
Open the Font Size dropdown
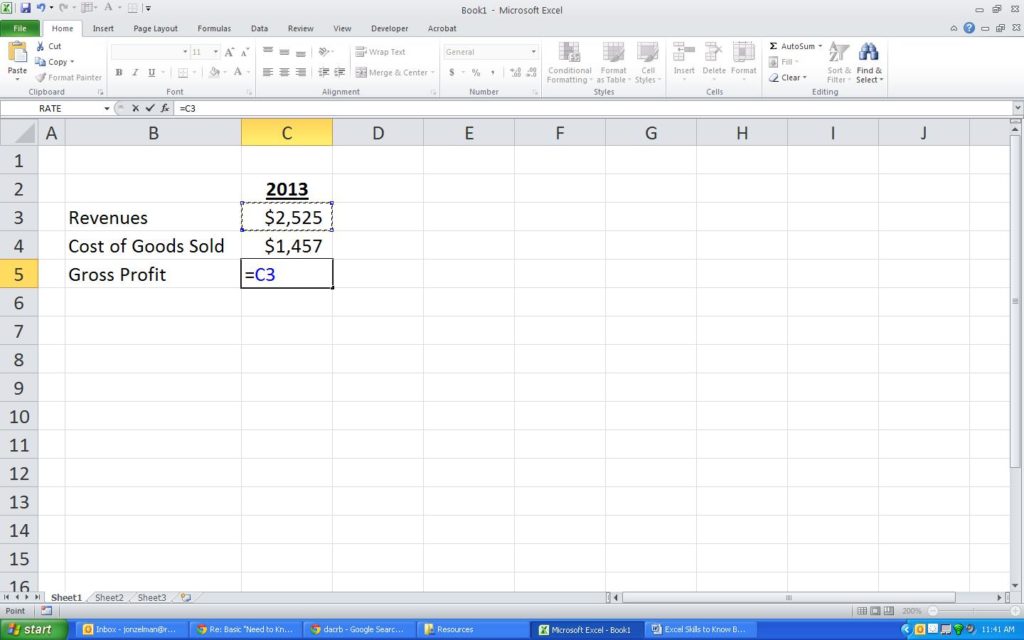pyautogui.click(x=216, y=51)
